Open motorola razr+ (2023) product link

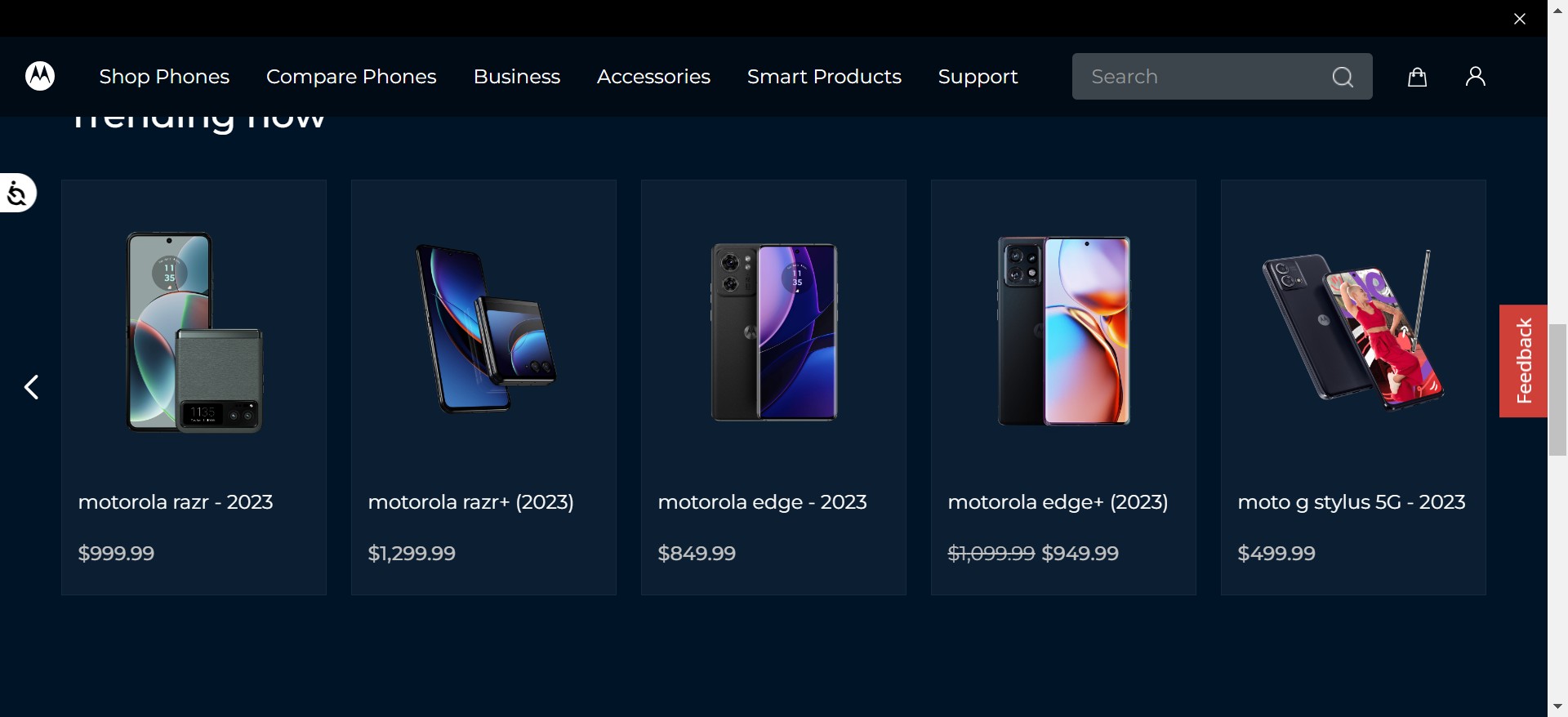[x=470, y=502]
